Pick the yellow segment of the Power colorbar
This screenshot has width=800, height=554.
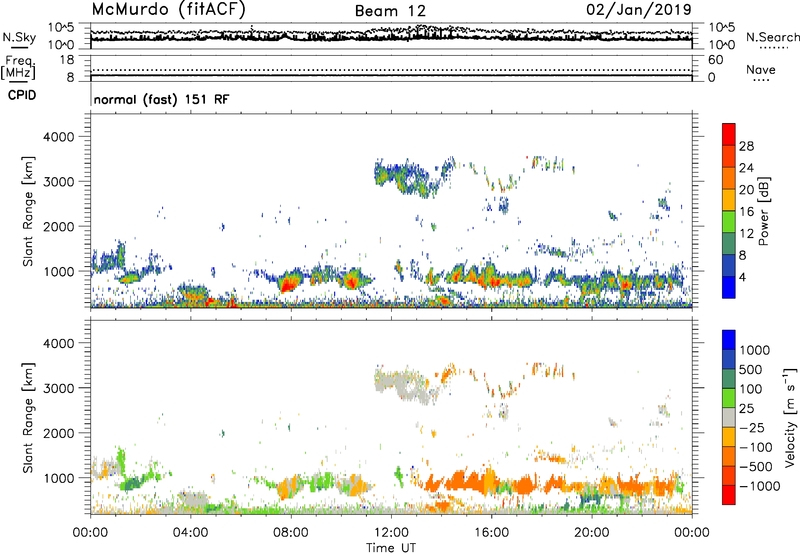pyautogui.click(x=729, y=200)
